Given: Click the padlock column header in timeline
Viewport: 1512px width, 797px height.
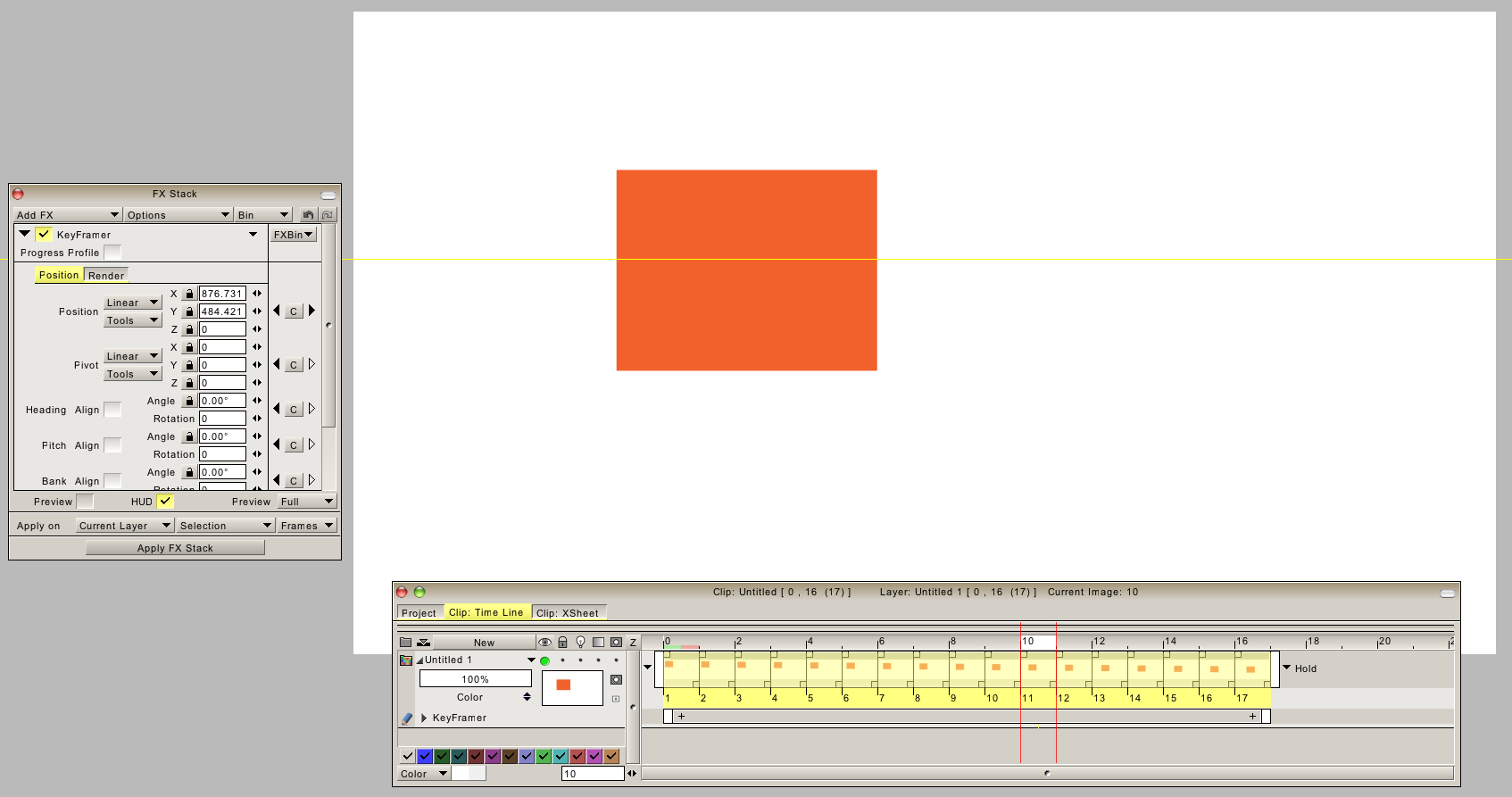Looking at the screenshot, I should coord(562,643).
